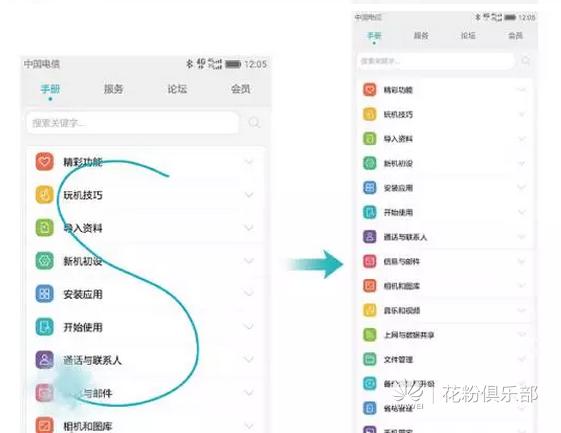Tap the teal 开始使用 icon in the left phone screen
The image size is (561, 433).
pos(44,327)
